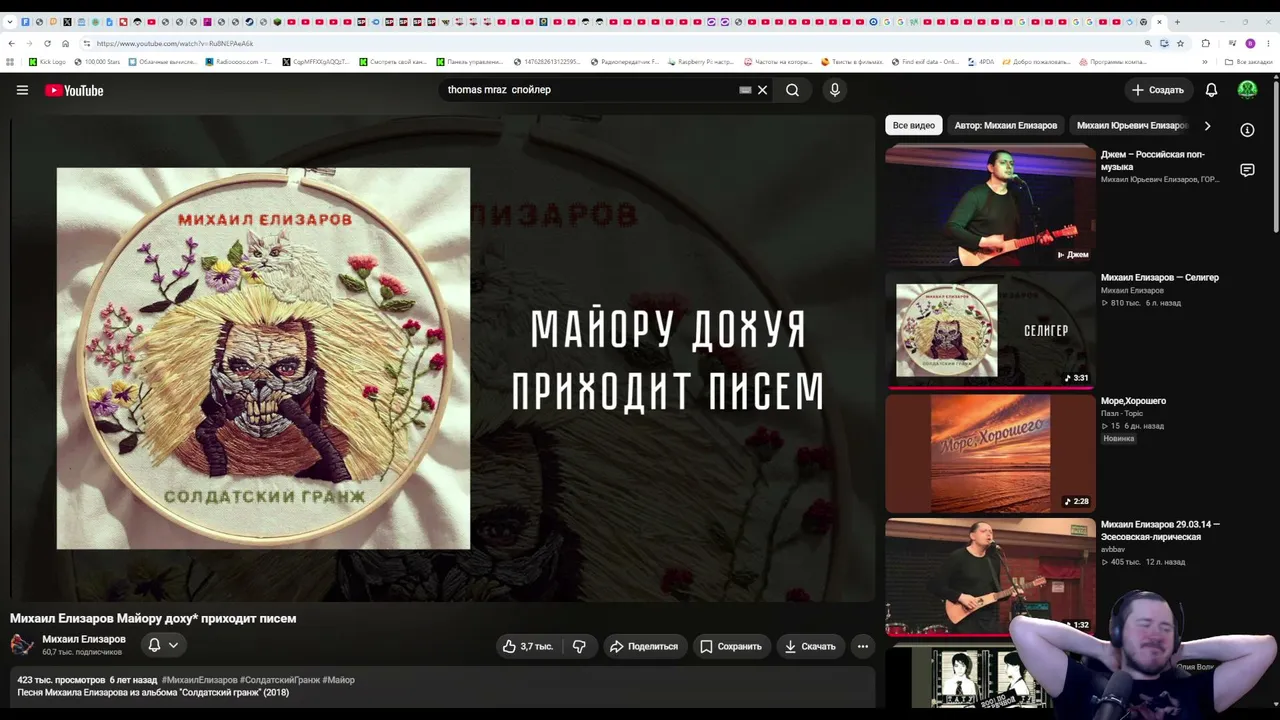The height and width of the screenshot is (720, 1280).
Task: Start voice search with microphone icon
Action: [x=835, y=90]
